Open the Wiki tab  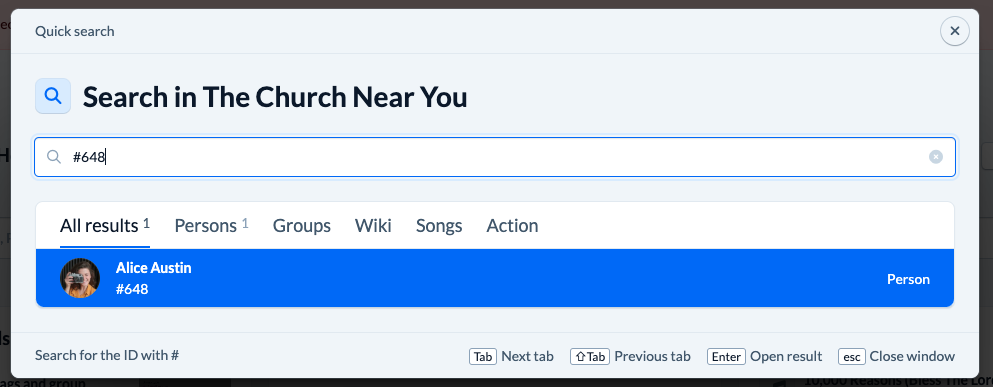[373, 225]
